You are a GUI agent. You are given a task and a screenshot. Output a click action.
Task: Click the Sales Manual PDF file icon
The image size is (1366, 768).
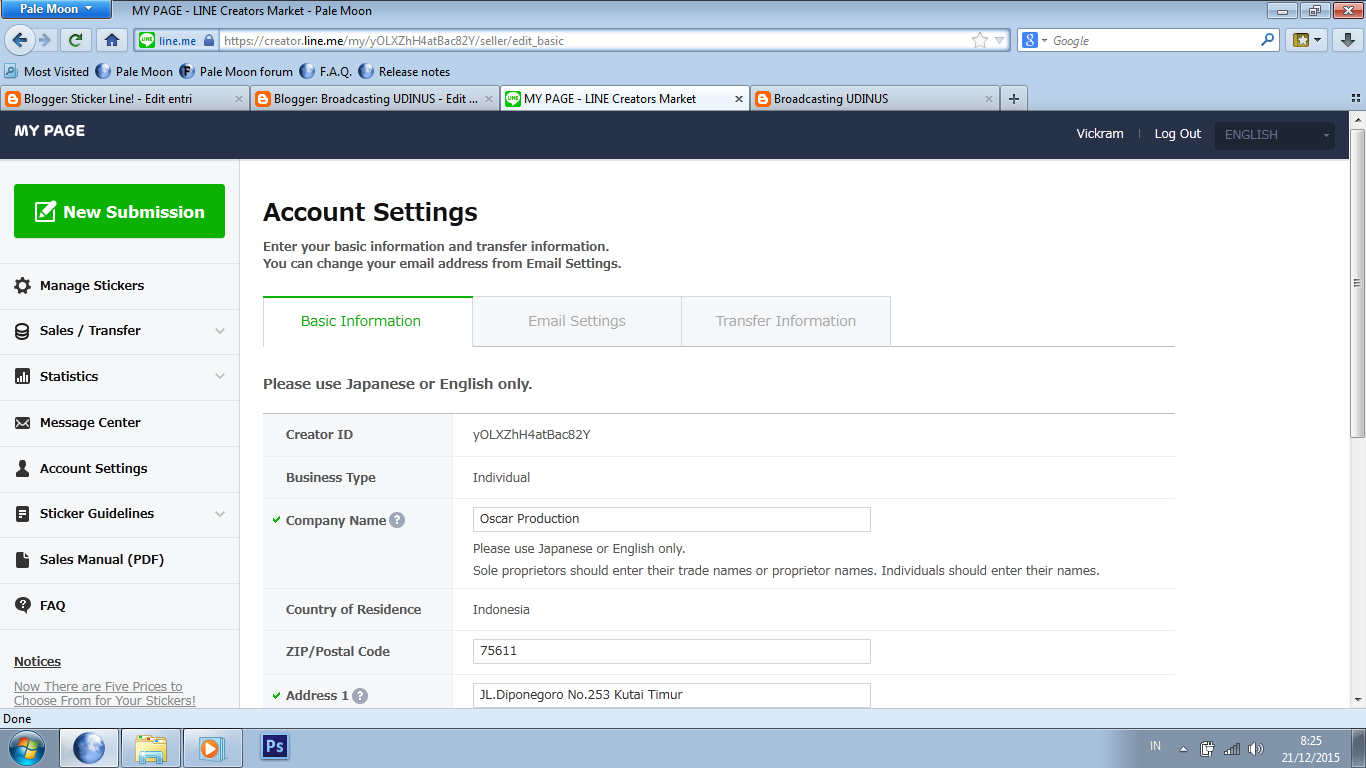(x=22, y=560)
